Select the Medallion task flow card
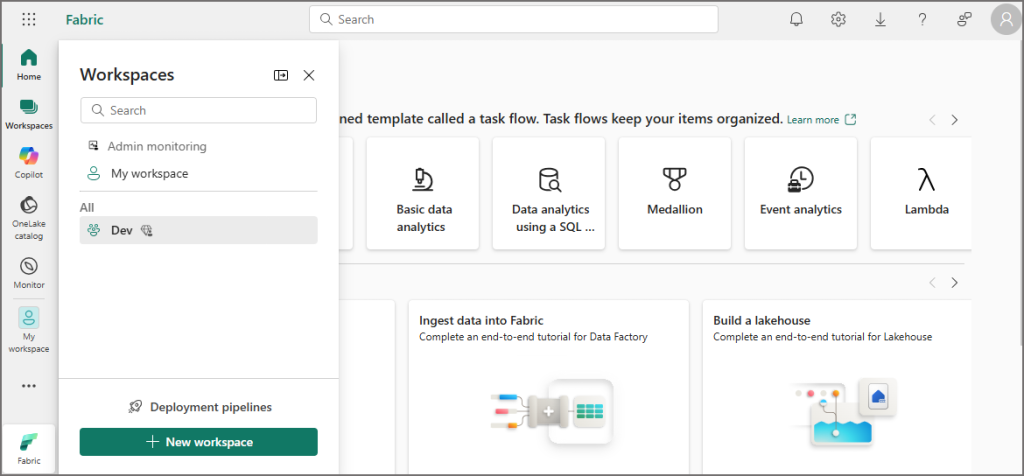 point(674,193)
